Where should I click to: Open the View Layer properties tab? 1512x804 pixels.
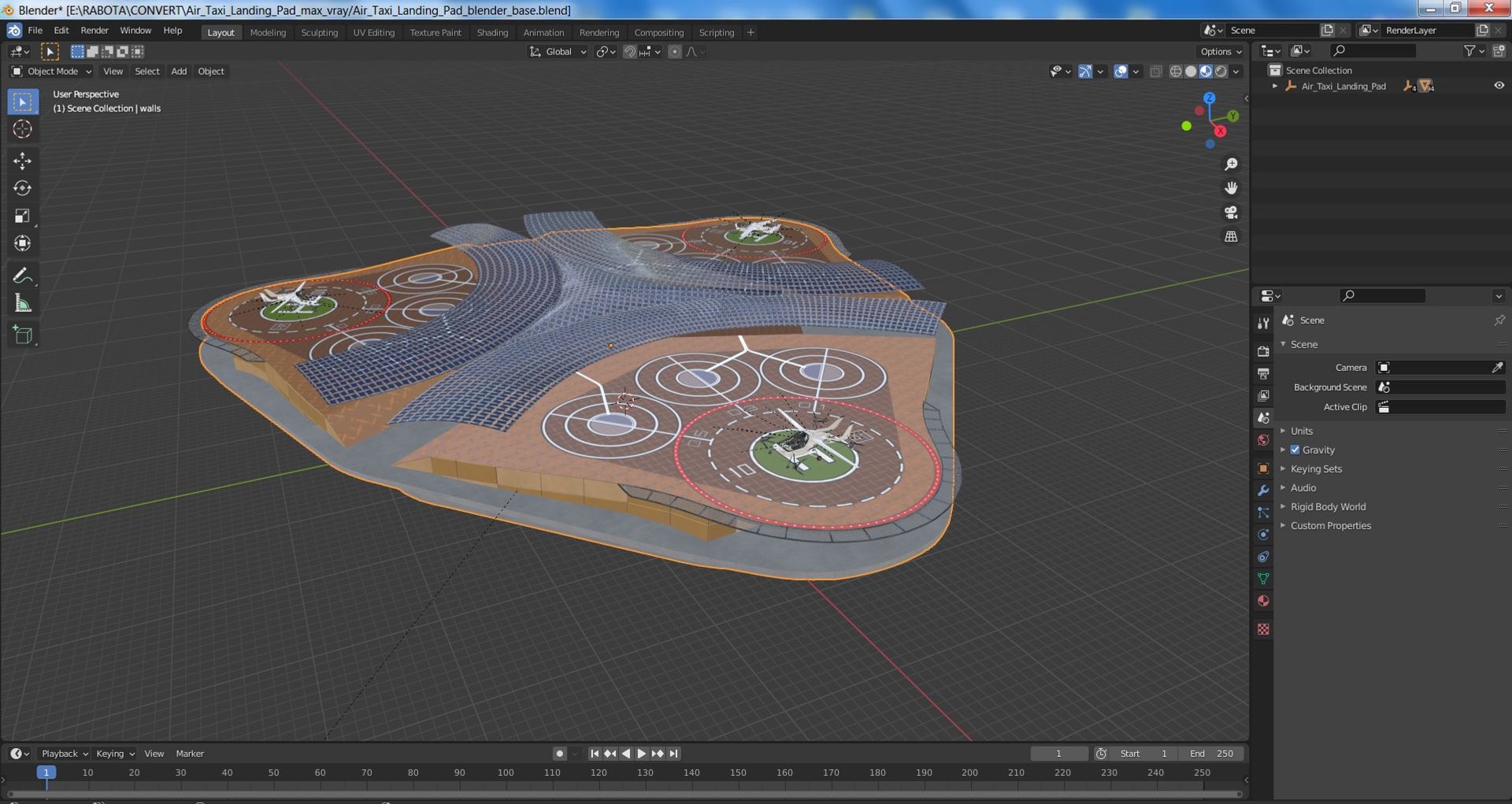1263,395
